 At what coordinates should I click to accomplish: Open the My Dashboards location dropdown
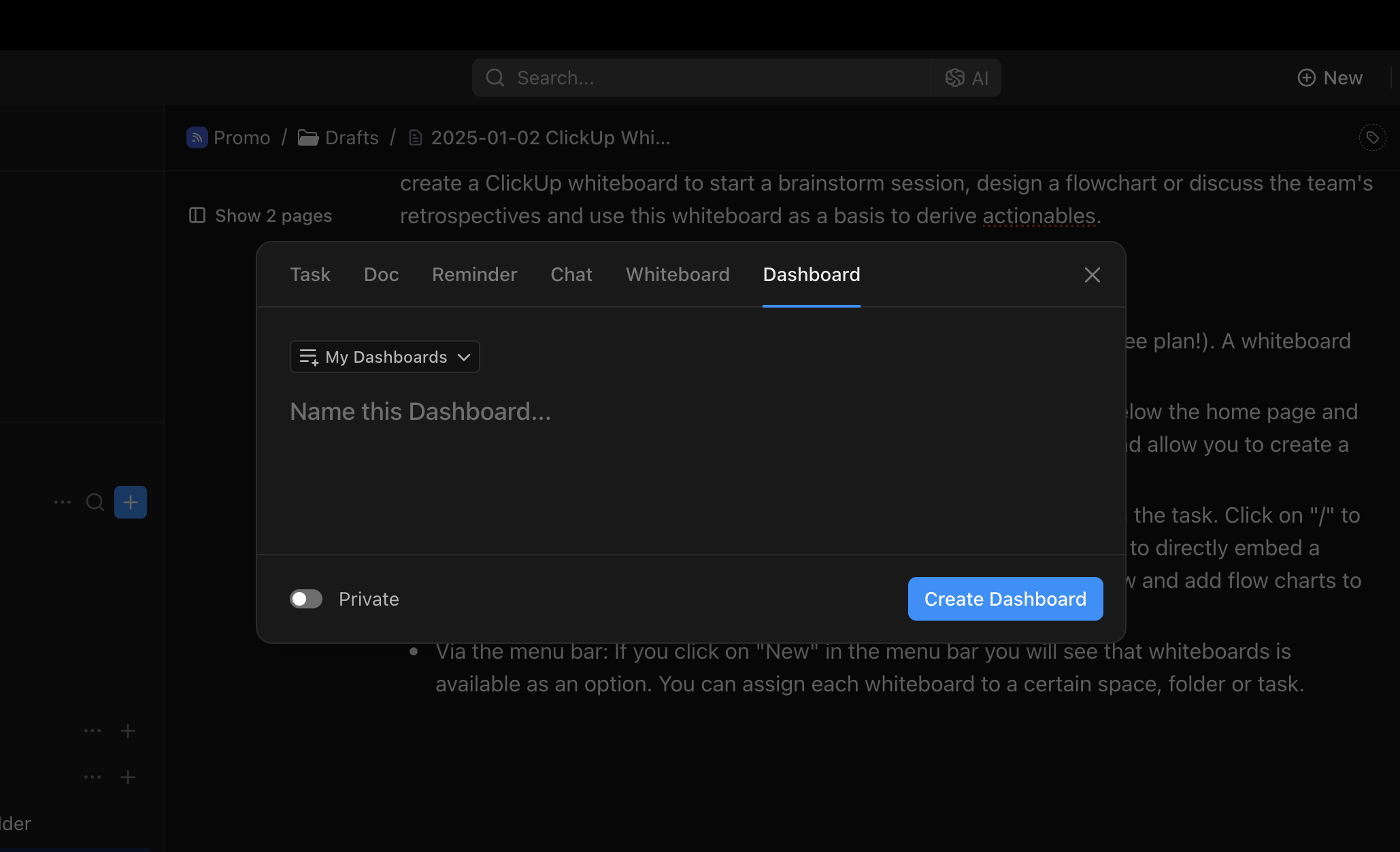[385, 357]
